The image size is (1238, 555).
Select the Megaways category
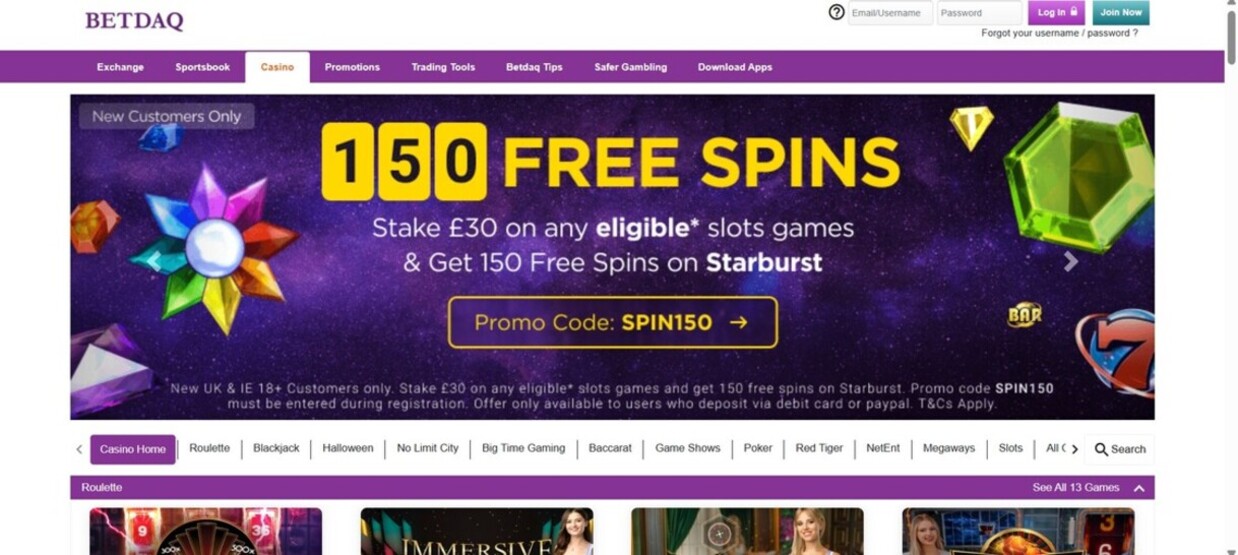tap(948, 448)
